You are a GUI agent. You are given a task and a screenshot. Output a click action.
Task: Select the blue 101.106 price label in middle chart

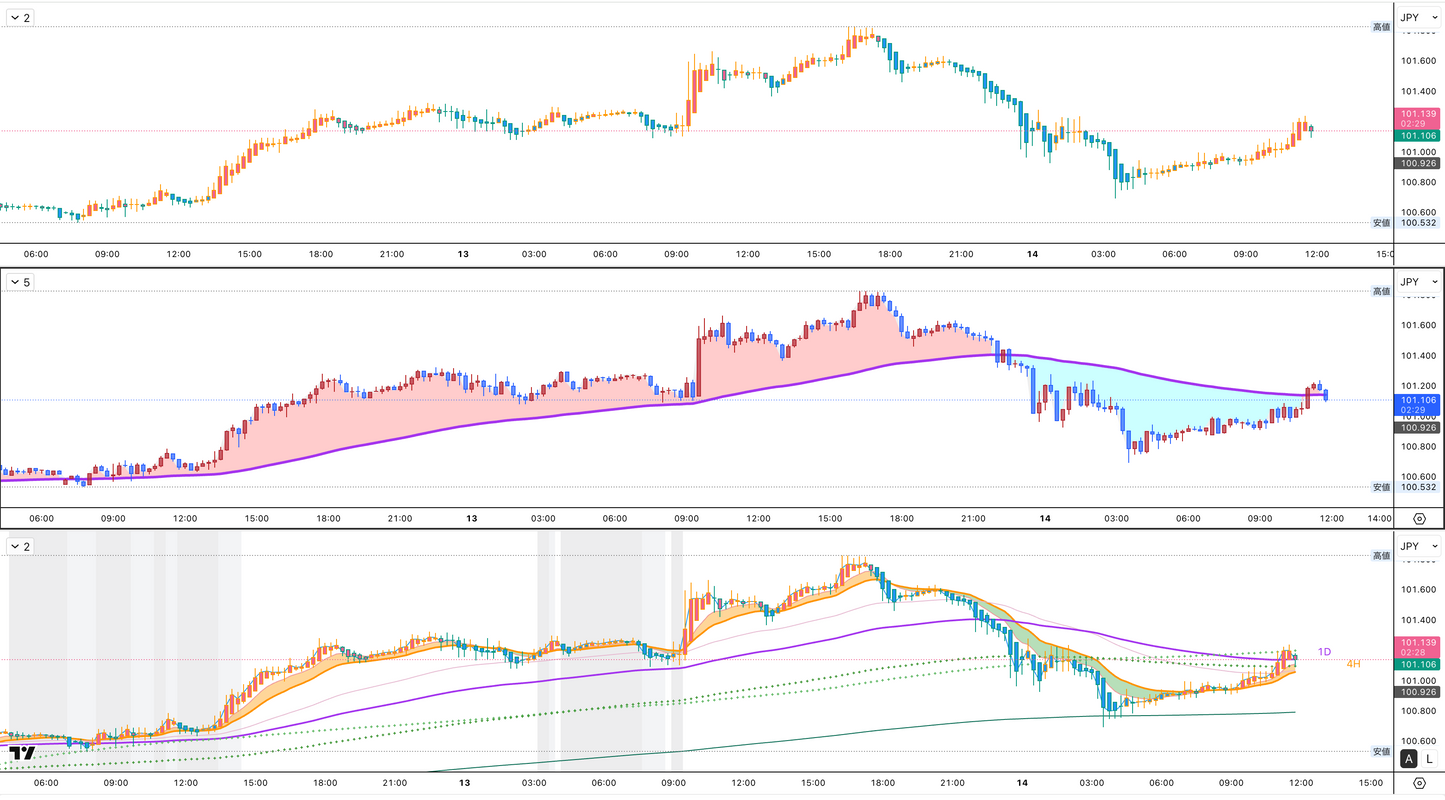1418,400
